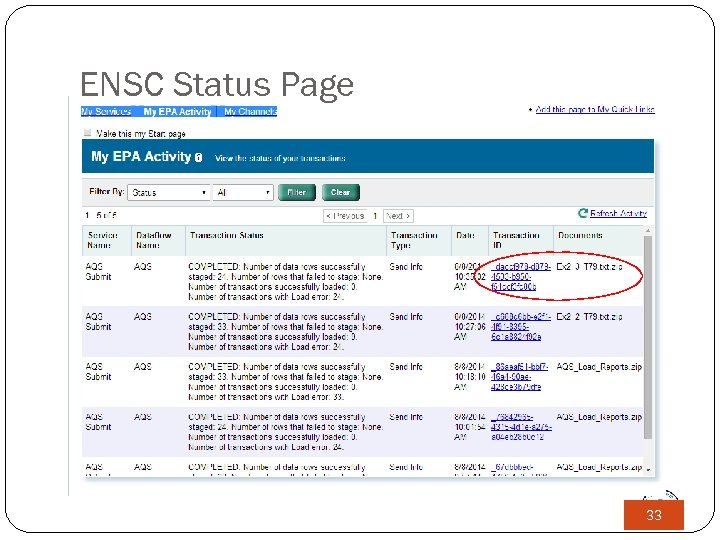Open transaction ID link dated 10:01:54 AM

point(521,427)
